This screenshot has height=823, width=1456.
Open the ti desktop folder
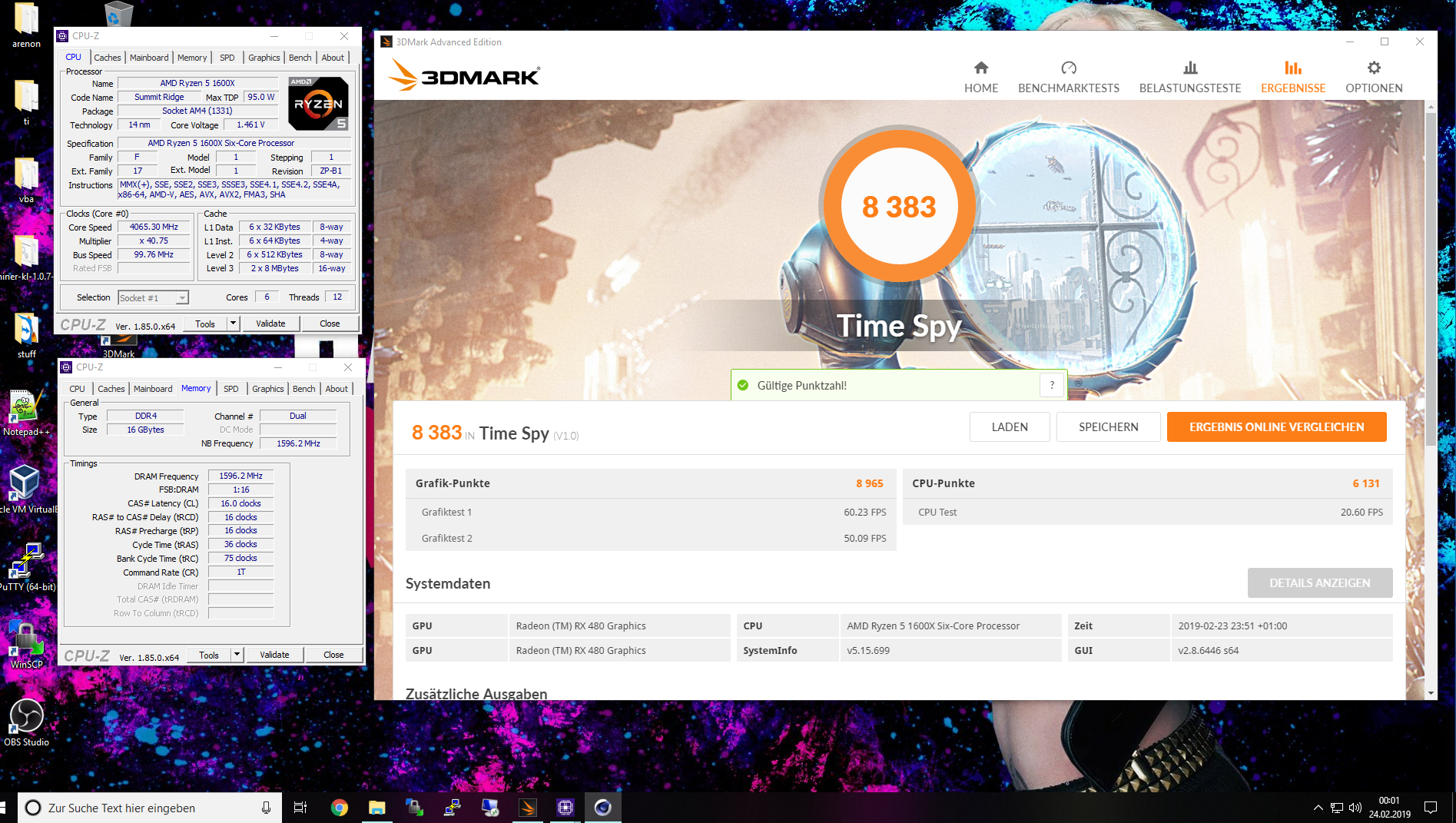pos(26,102)
